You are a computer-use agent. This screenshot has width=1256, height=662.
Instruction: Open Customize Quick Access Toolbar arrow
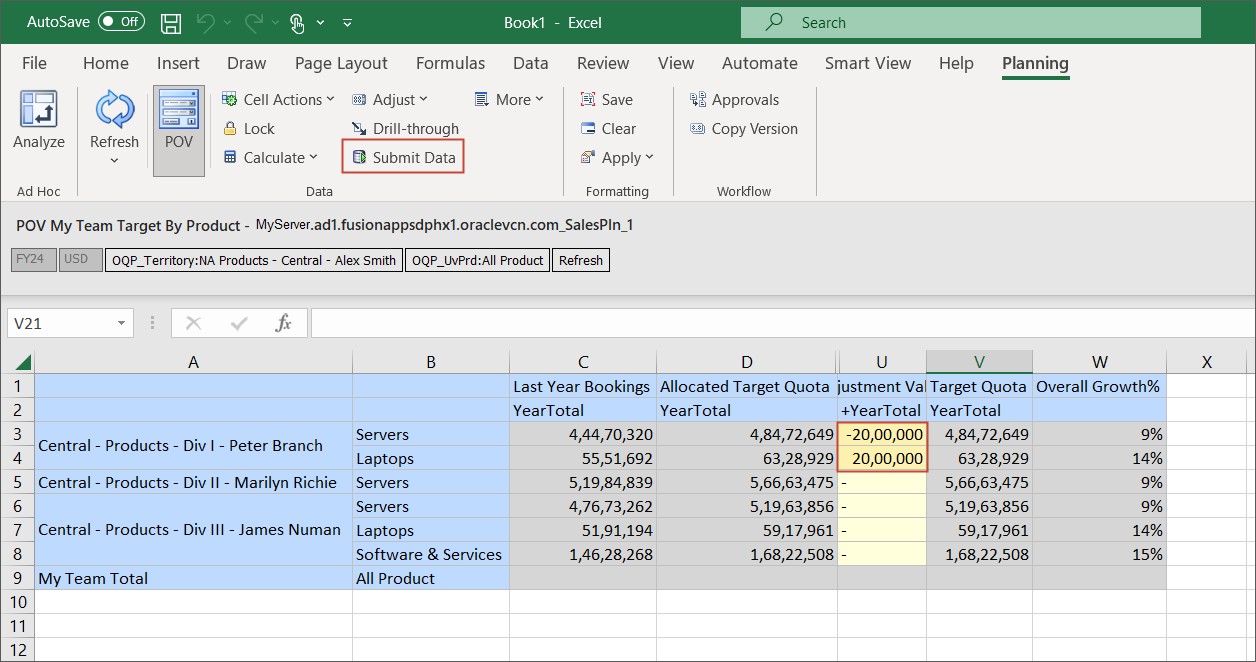(x=347, y=22)
